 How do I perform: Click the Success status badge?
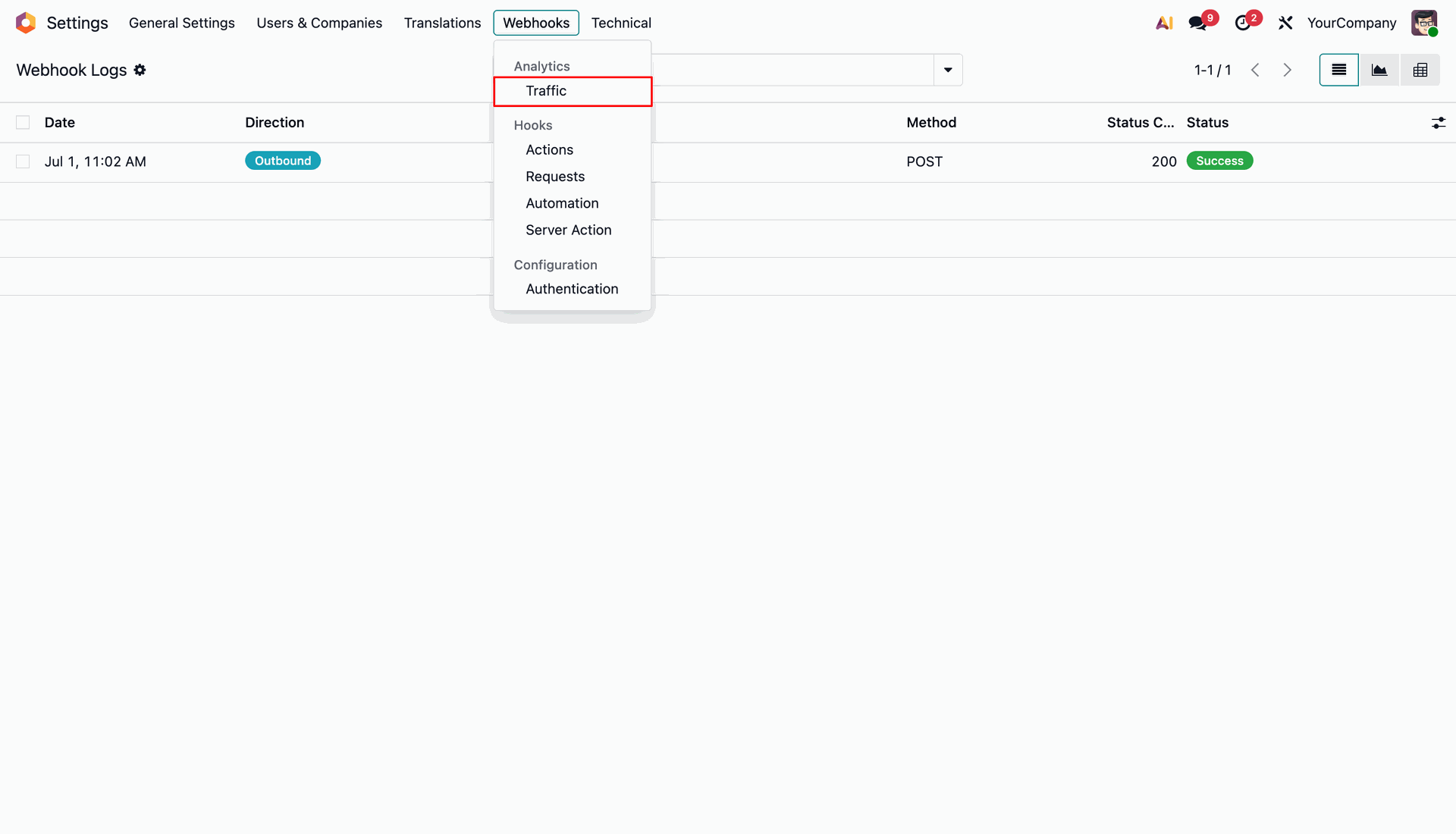(x=1219, y=161)
